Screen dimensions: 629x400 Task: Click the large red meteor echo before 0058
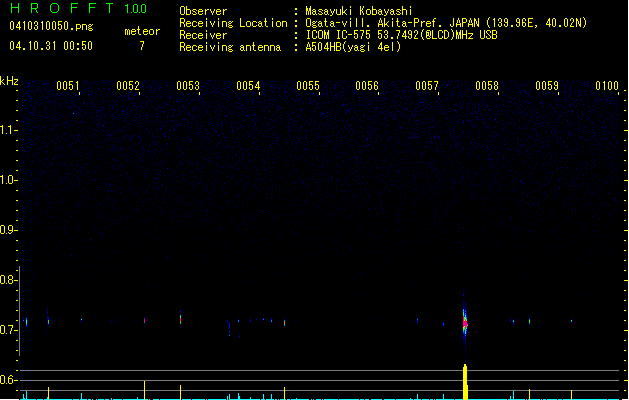[x=465, y=323]
